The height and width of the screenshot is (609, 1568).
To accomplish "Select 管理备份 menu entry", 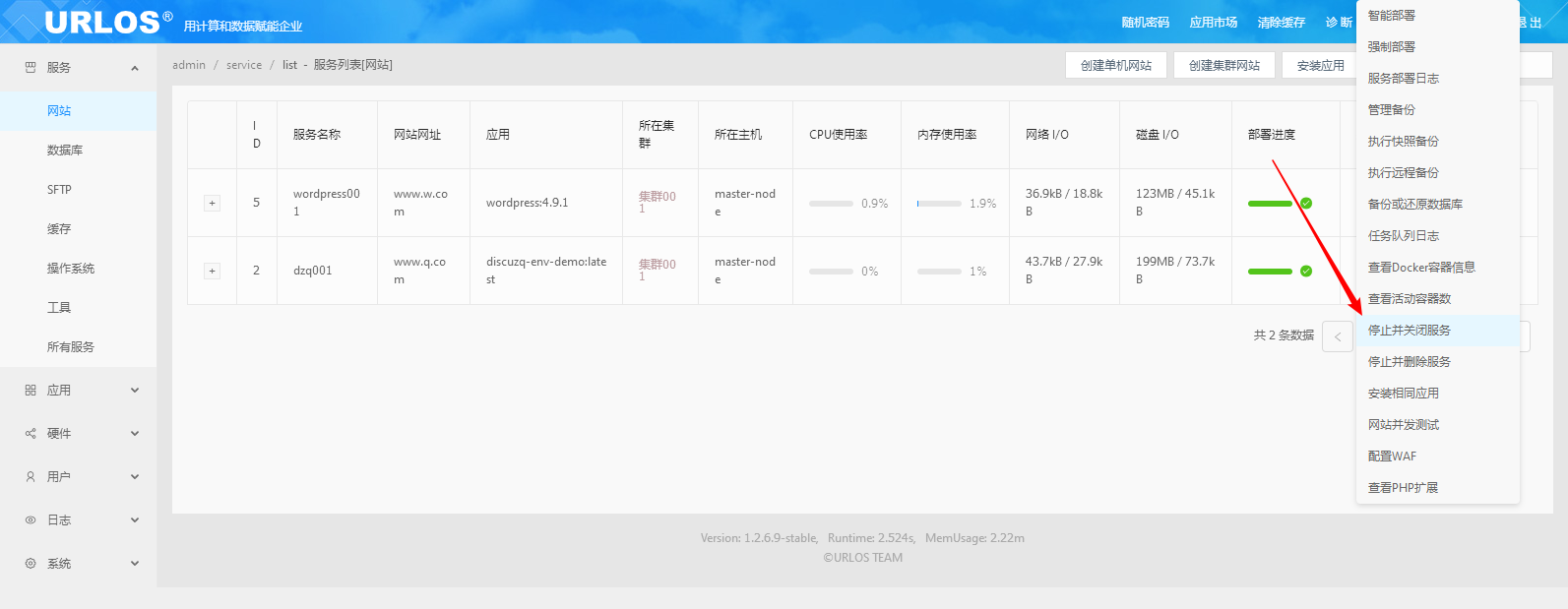I will 1438,110.
